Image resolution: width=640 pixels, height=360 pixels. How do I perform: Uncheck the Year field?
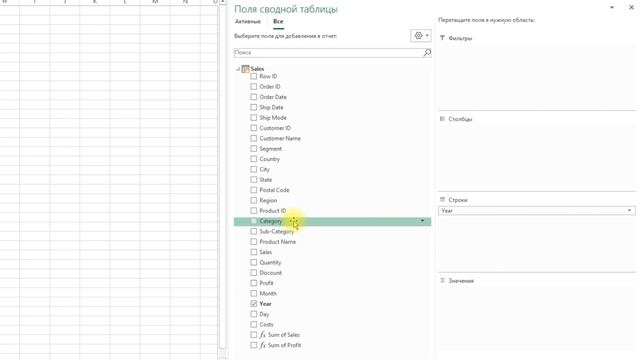point(253,304)
